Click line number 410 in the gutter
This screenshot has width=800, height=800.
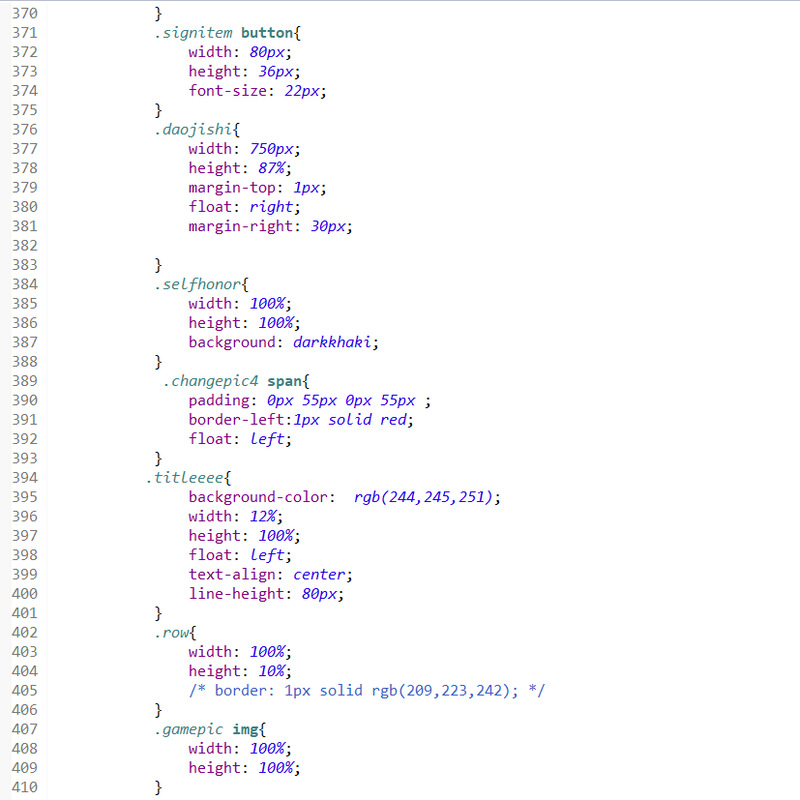pyautogui.click(x=24, y=787)
